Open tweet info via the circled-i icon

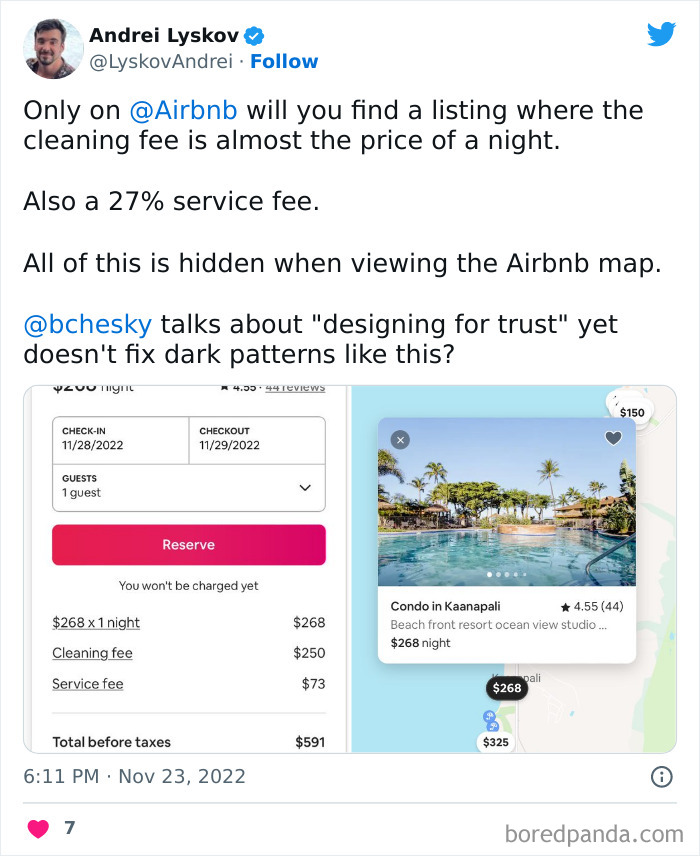661,776
